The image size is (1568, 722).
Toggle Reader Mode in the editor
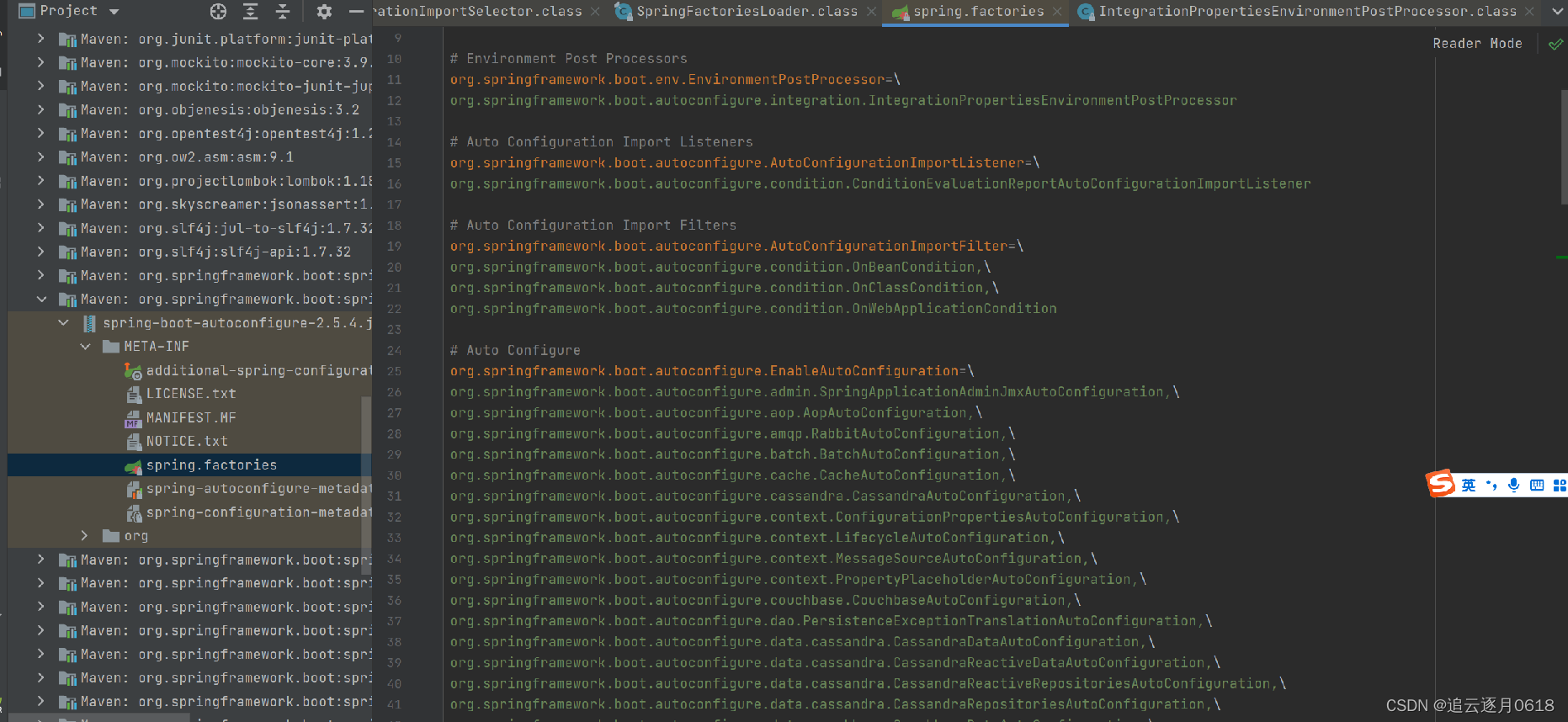click(1477, 44)
